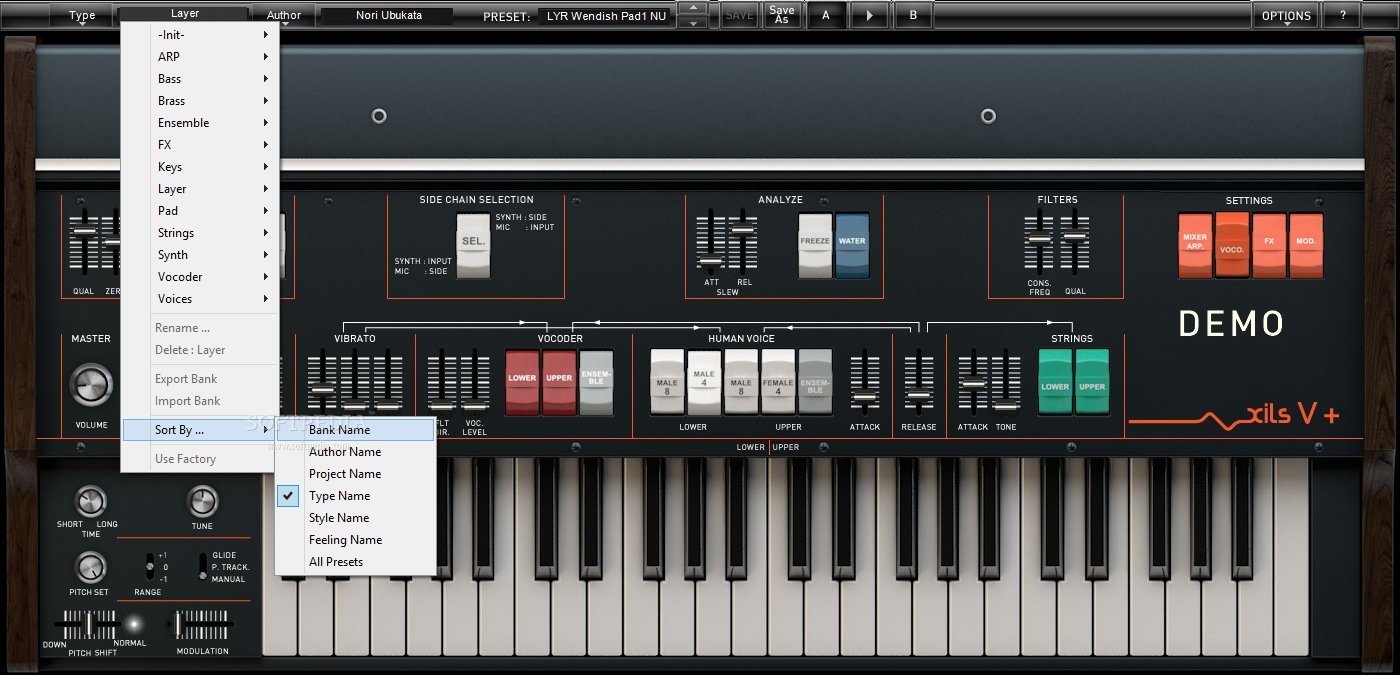Open the LYR Wendish Pad1 NU preset list
Viewport: 1400px width, 675px height.
point(606,16)
